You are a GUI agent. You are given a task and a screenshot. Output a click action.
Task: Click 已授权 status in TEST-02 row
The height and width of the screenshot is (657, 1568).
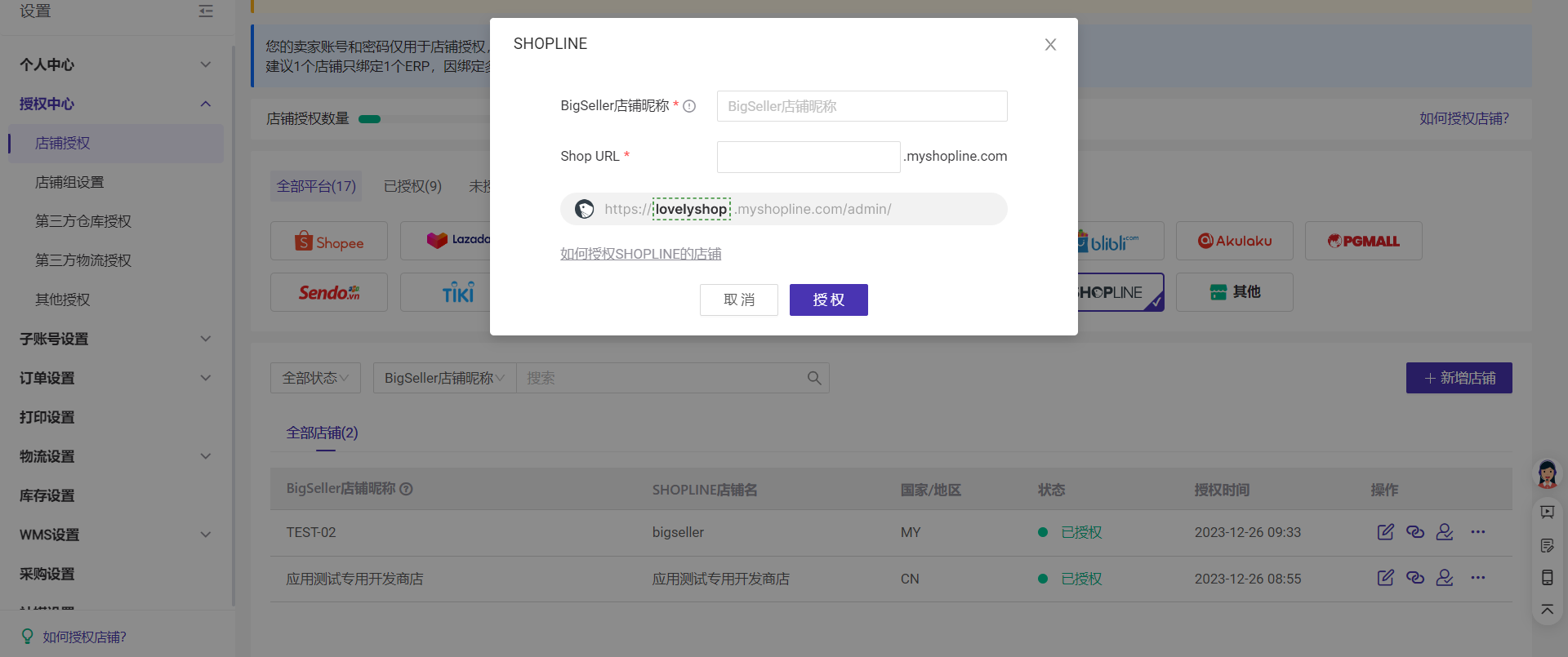pos(1081,532)
